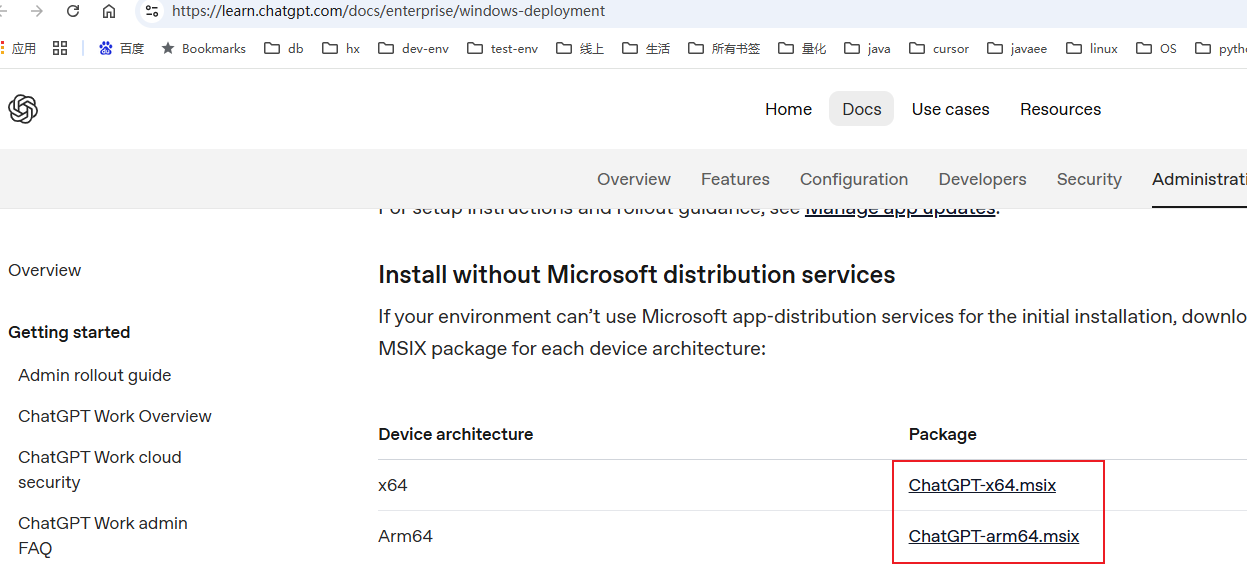Open the cursor bookmark folder
The height and width of the screenshot is (577, 1247).
[939, 48]
